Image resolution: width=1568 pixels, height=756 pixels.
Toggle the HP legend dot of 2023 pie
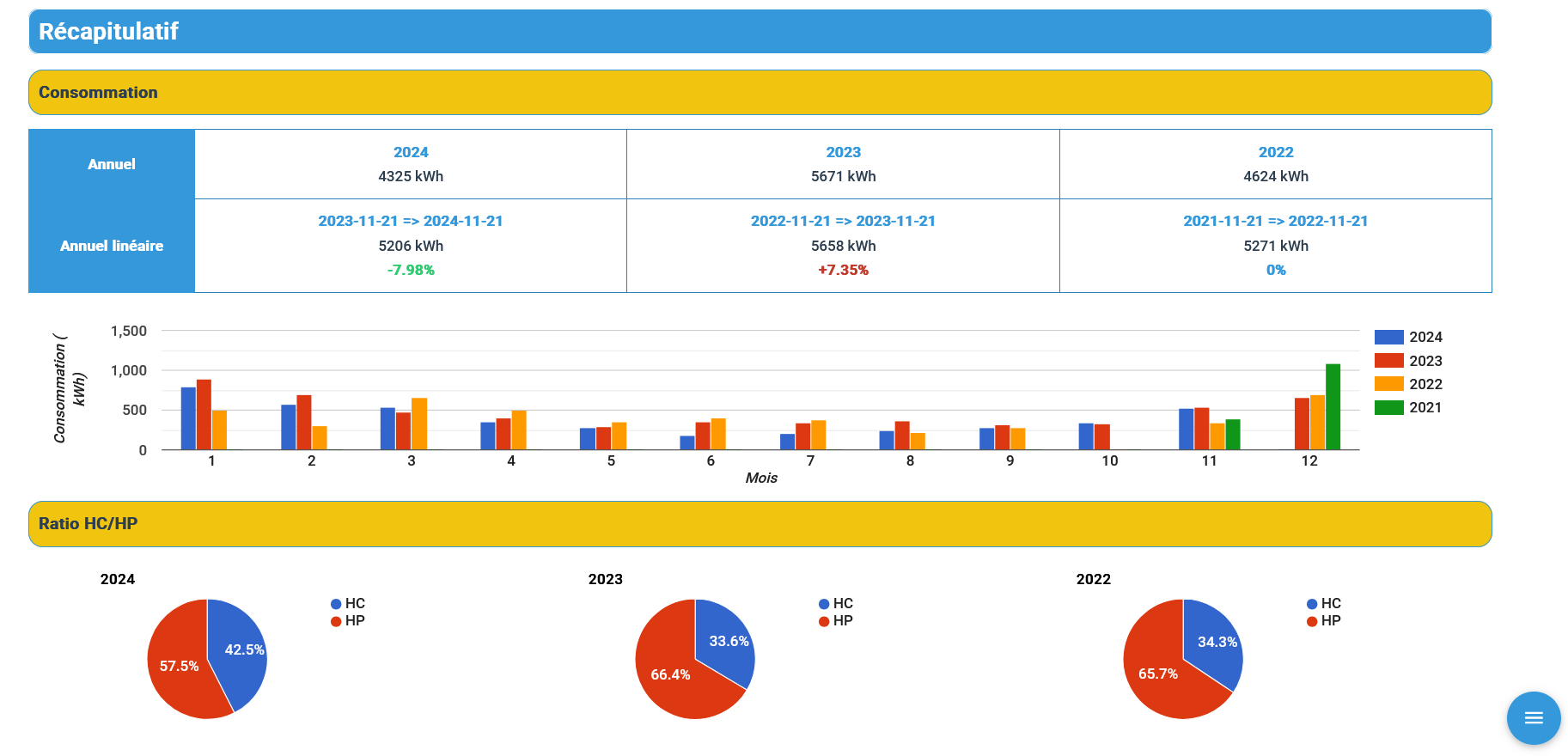pos(824,621)
